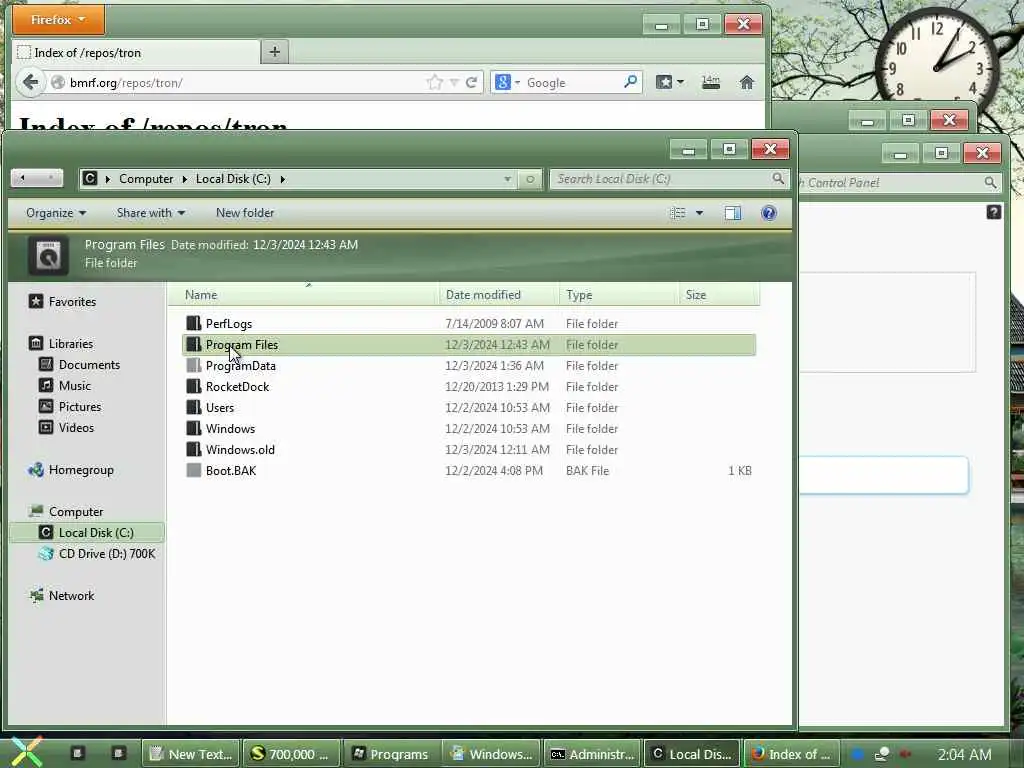Click the Control Panel search magnifier icon

pyautogui.click(x=990, y=183)
